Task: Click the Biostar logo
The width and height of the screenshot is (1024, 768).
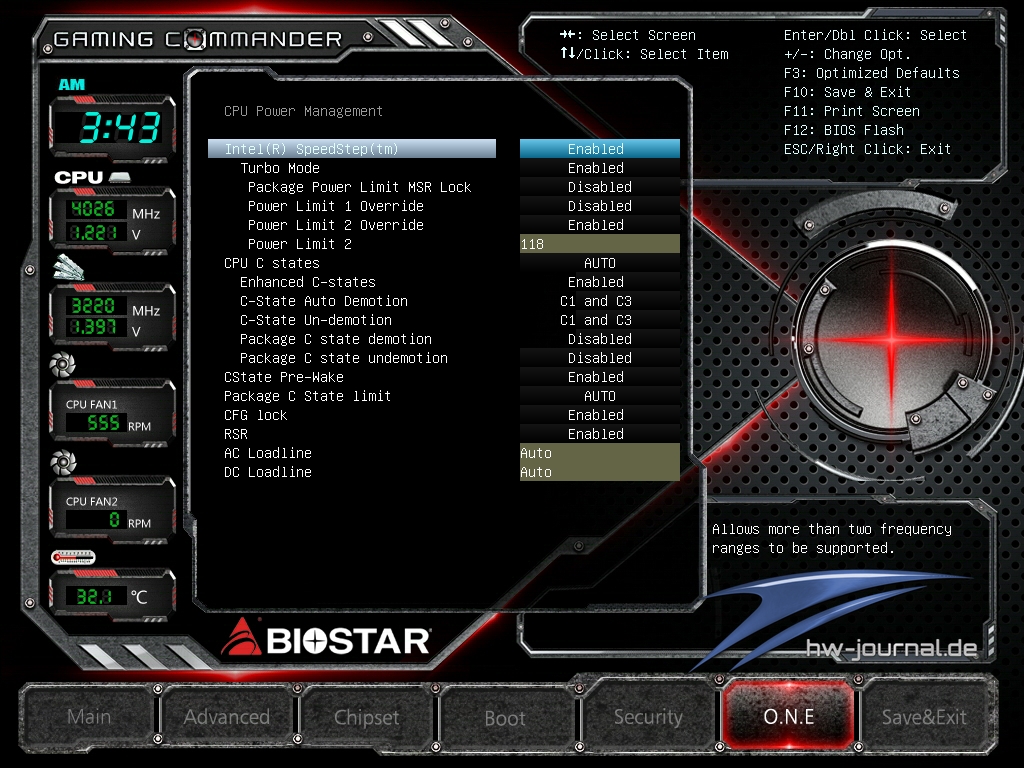Action: coord(325,639)
